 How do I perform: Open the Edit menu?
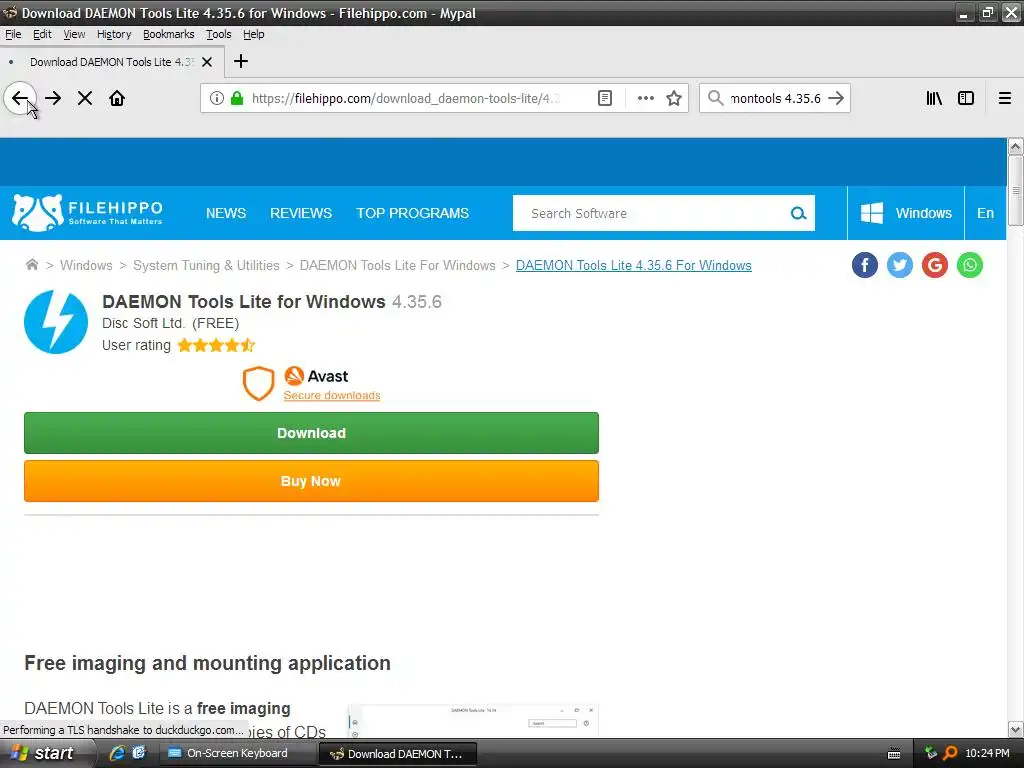coord(42,34)
